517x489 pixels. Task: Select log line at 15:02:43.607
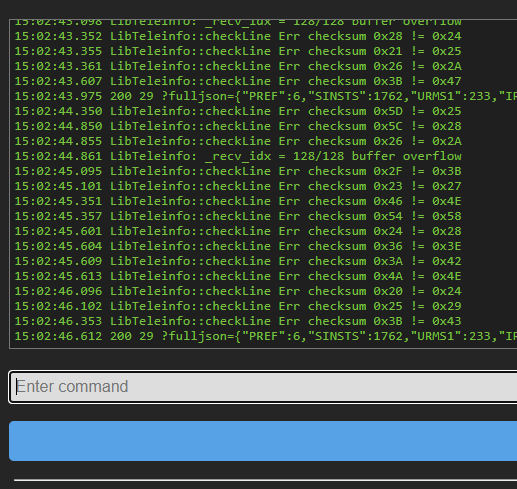[x=238, y=81]
